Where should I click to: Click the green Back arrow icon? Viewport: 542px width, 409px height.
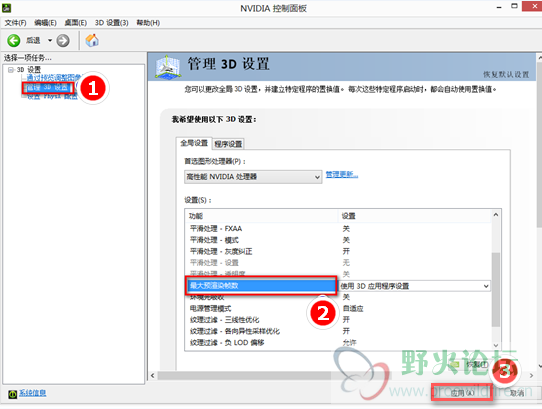pyautogui.click(x=14, y=40)
